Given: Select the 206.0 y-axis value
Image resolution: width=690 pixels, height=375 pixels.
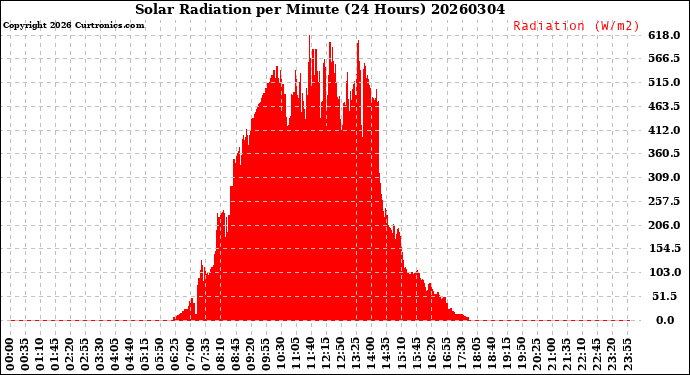Looking at the screenshot, I should click(664, 225).
